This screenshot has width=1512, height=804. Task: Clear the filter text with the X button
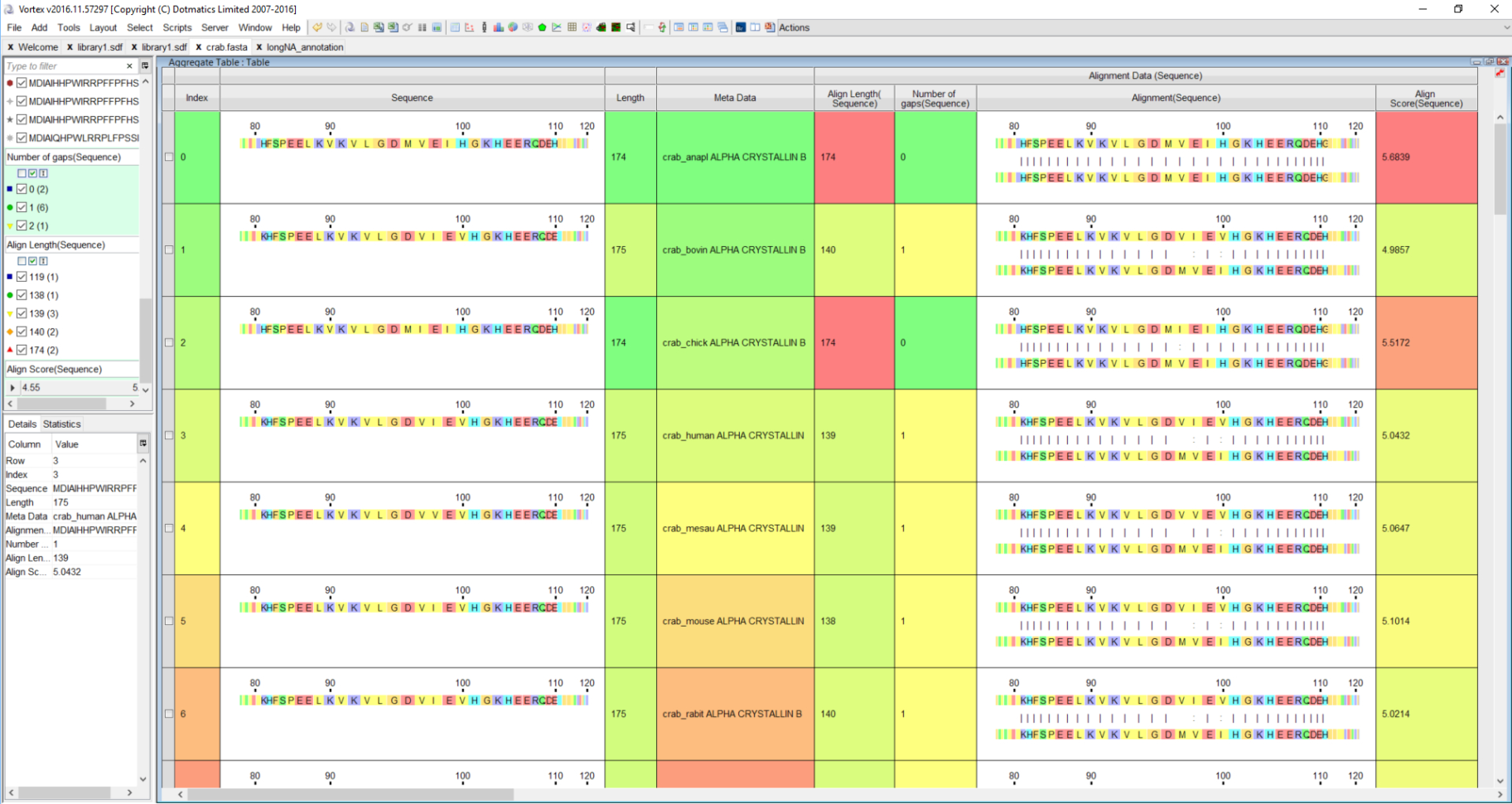click(129, 65)
